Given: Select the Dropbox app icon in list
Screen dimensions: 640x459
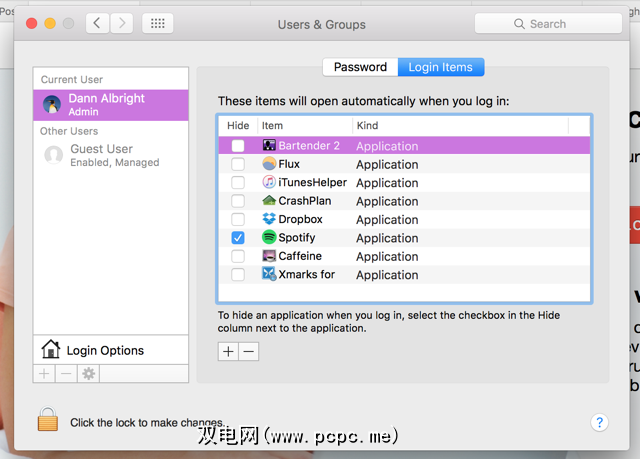Looking at the screenshot, I should (x=269, y=219).
